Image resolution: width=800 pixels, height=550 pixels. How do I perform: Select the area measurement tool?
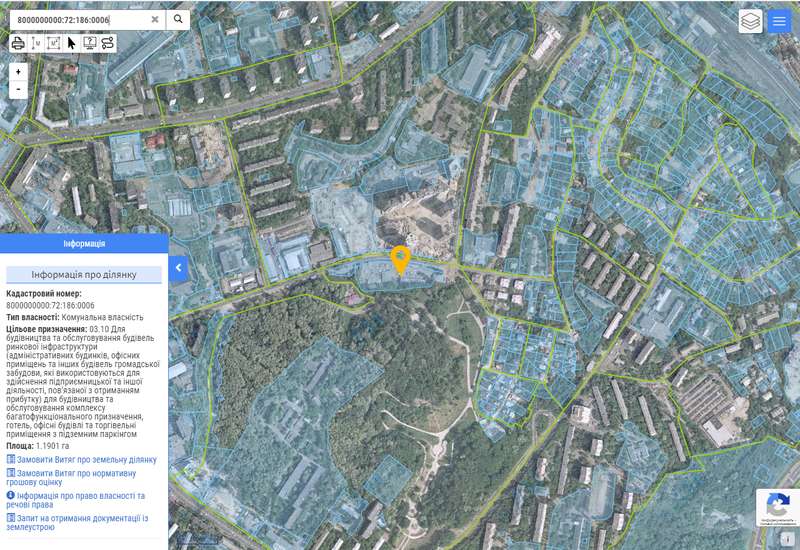(54, 43)
